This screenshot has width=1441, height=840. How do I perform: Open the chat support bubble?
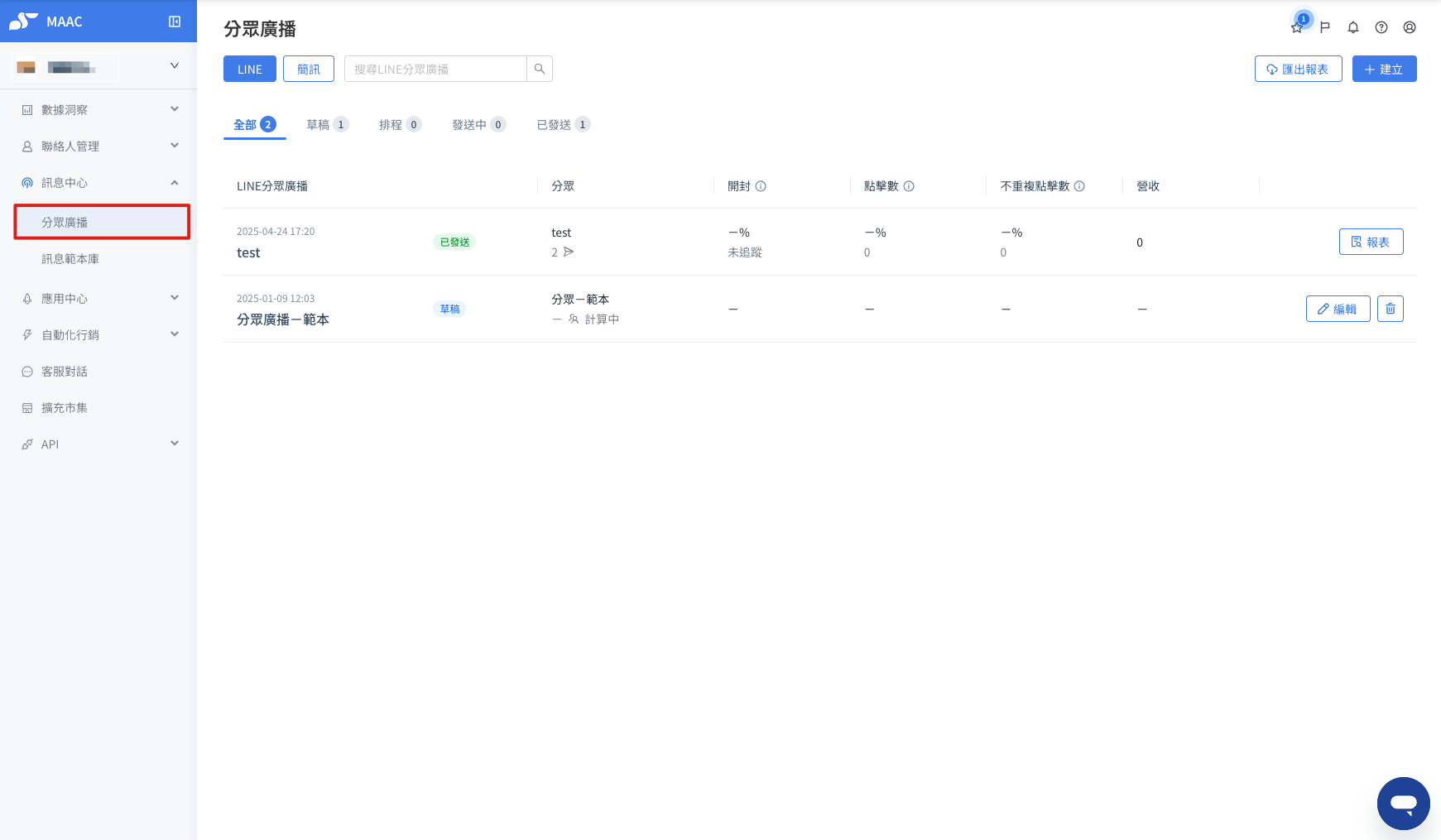click(1404, 804)
